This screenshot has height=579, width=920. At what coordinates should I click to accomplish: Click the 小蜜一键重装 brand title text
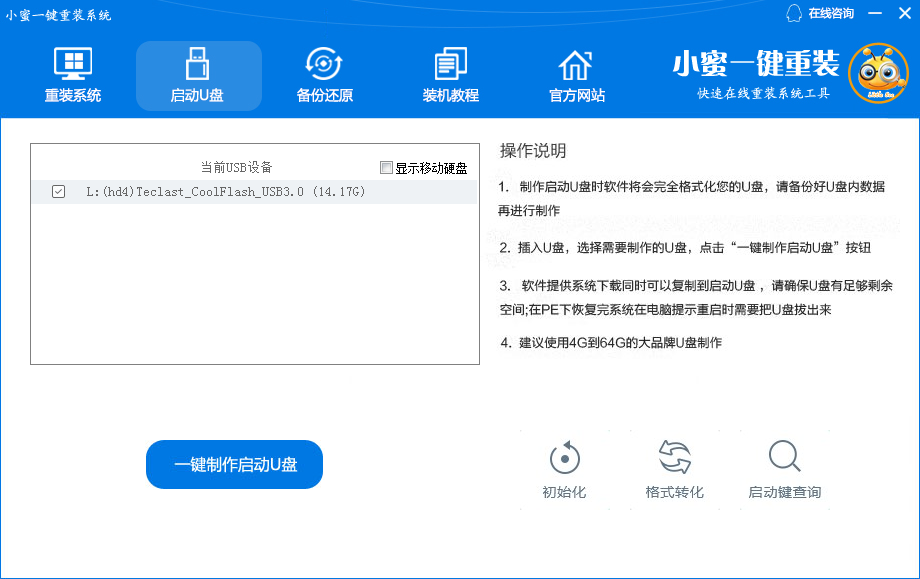coord(755,64)
